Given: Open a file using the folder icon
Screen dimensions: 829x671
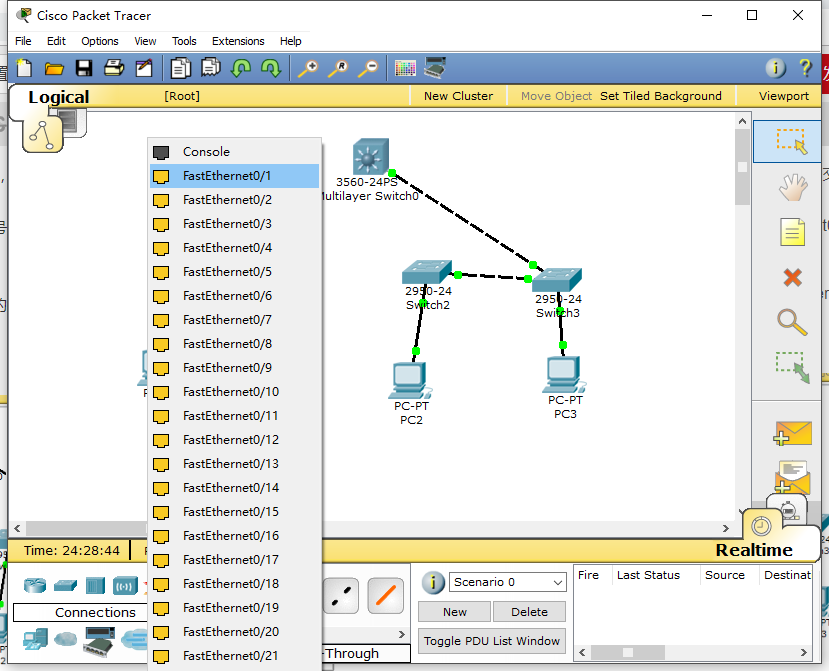Looking at the screenshot, I should [54, 68].
